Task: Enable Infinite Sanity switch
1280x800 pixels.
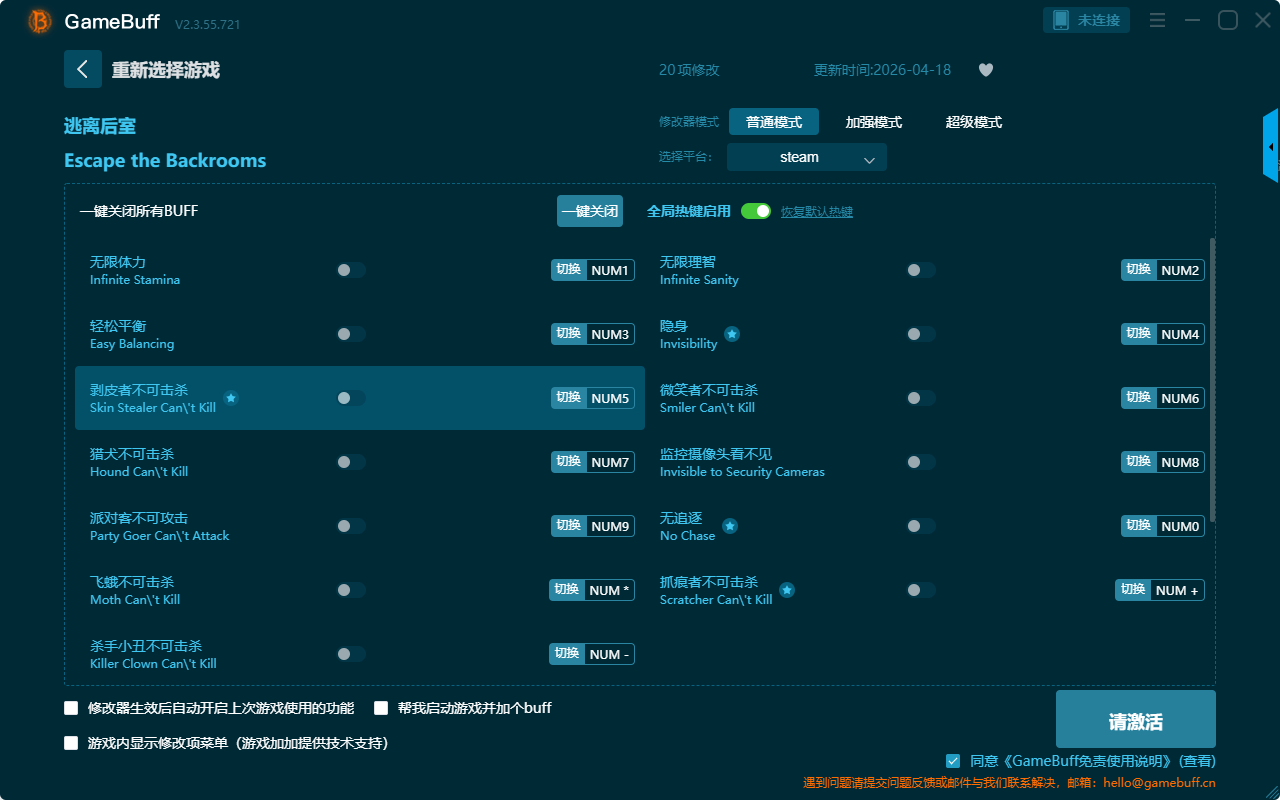Action: tap(921, 270)
